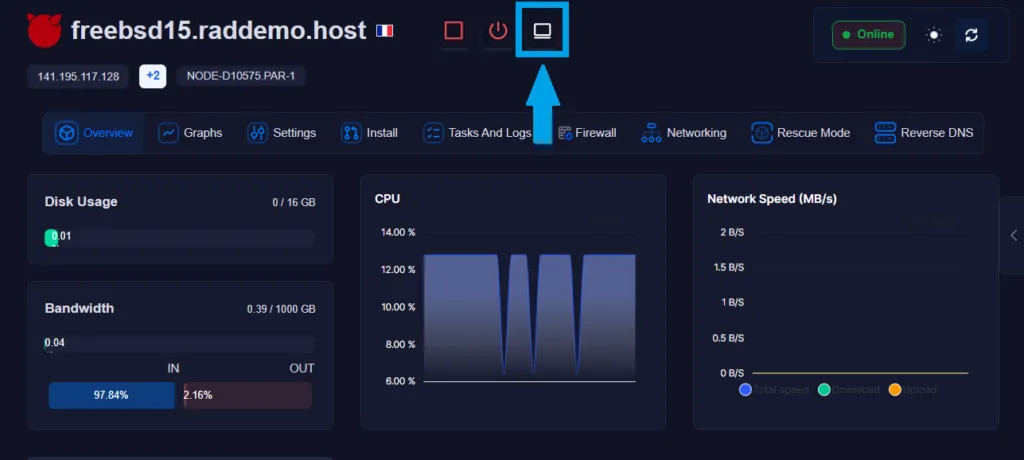Open the Reverse DNS tab

coord(924,133)
